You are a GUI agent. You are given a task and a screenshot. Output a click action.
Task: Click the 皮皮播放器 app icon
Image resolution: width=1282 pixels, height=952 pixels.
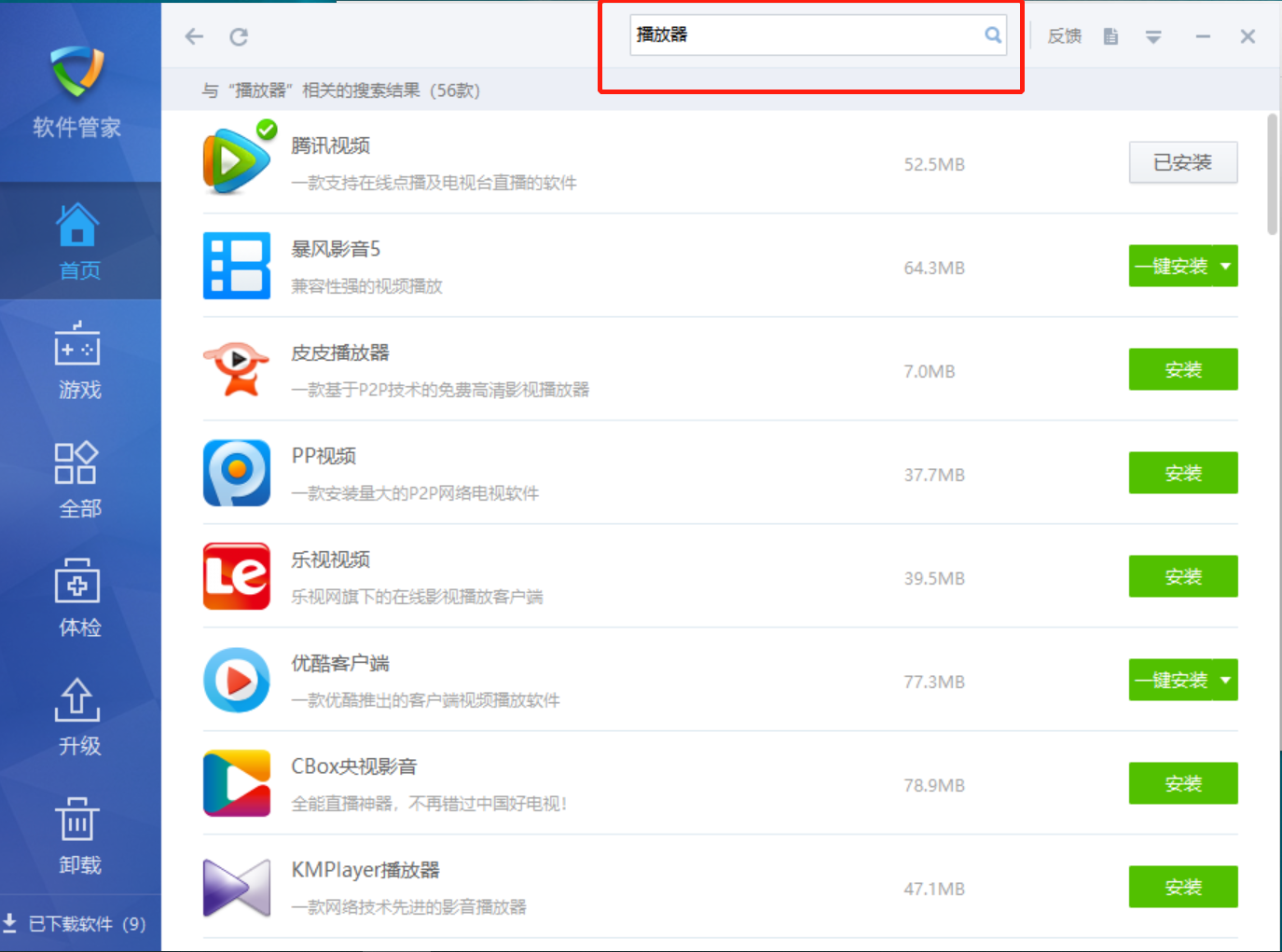coord(237,369)
